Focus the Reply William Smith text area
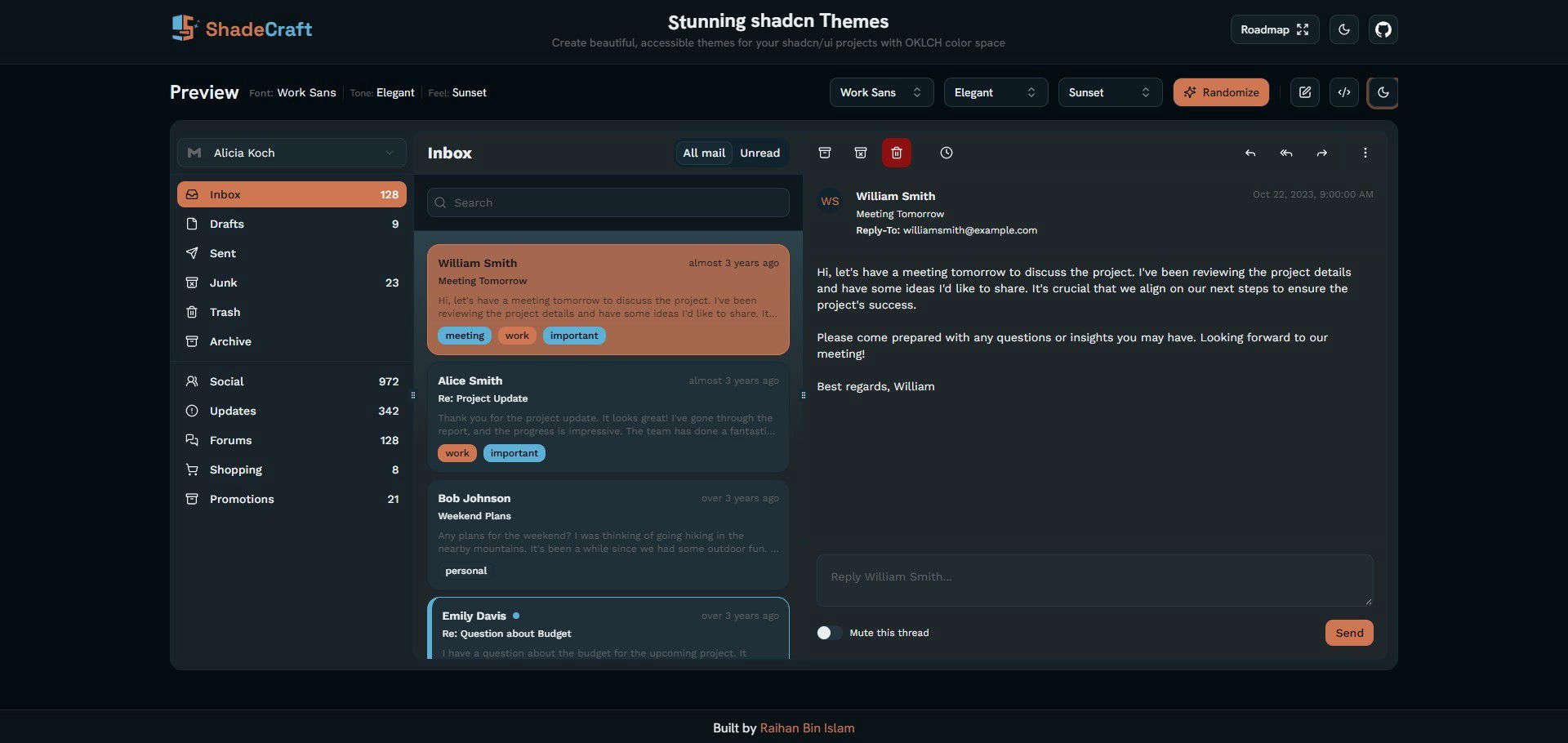This screenshot has width=1568, height=743. 1094,581
